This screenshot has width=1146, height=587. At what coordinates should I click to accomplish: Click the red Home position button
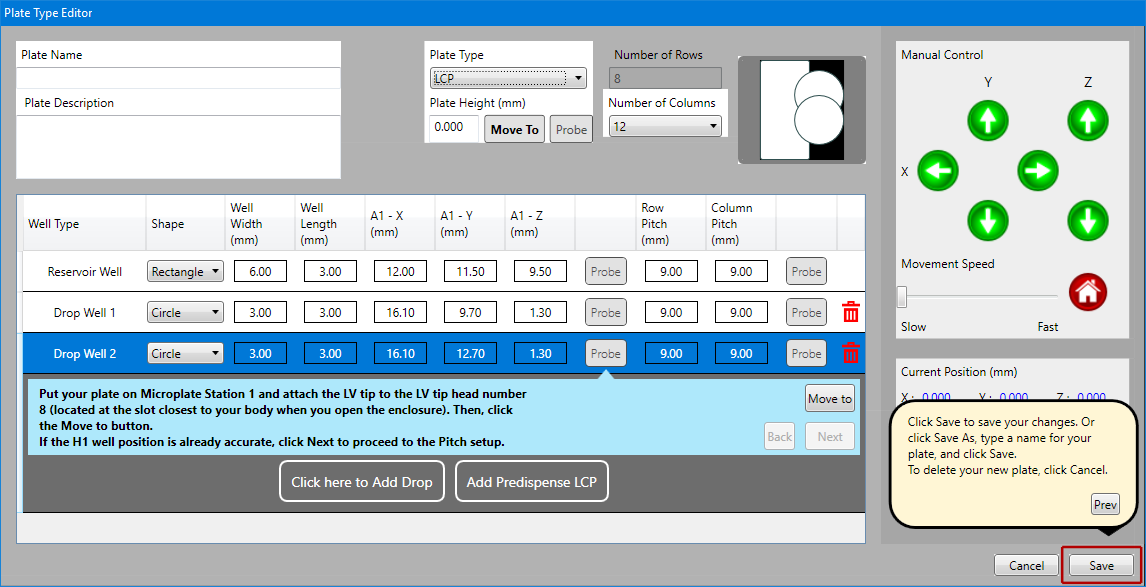1088,292
